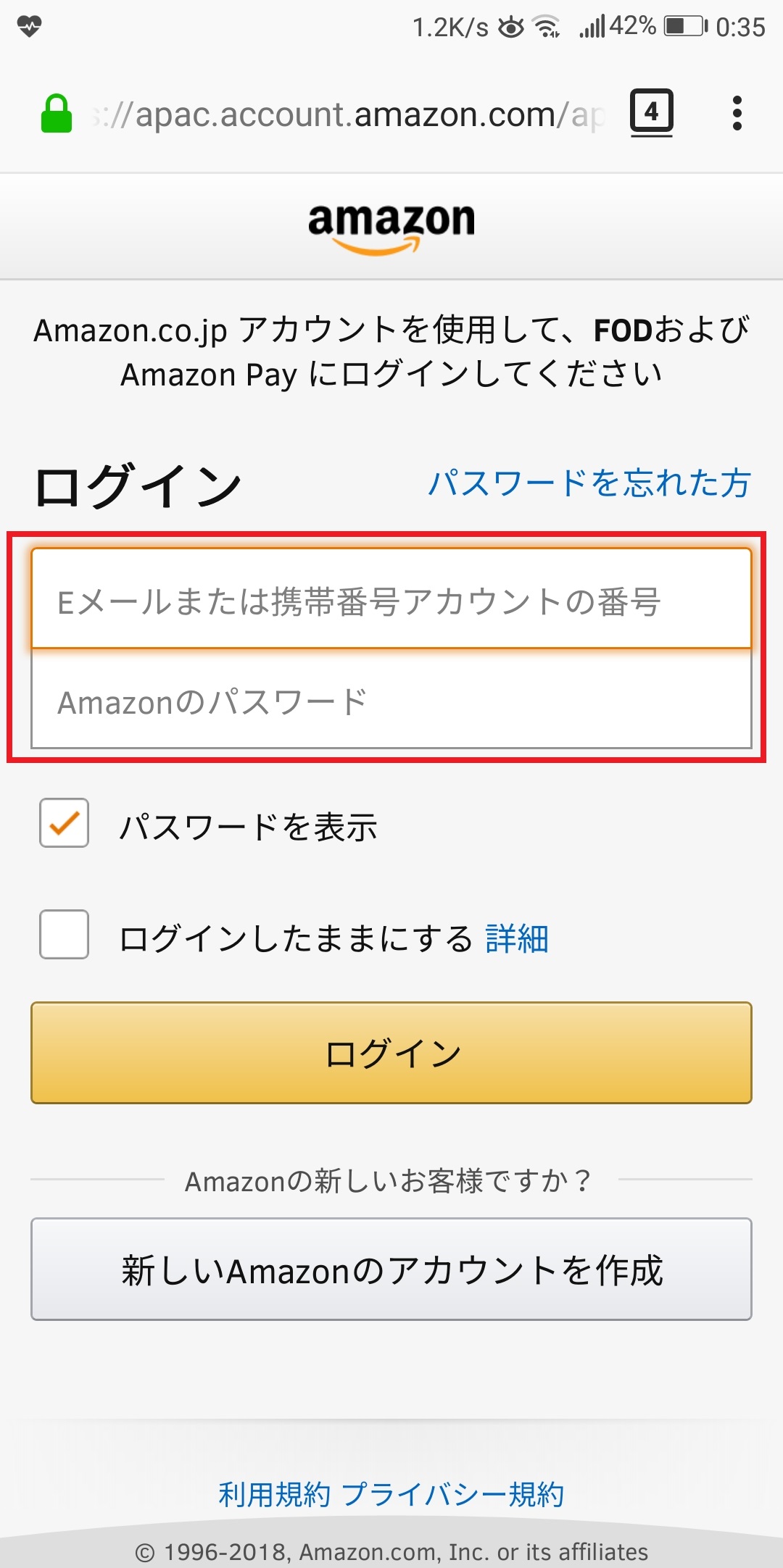Uncheck the パスワードを表示 checkbox
This screenshot has width=783, height=1568.
[65, 823]
